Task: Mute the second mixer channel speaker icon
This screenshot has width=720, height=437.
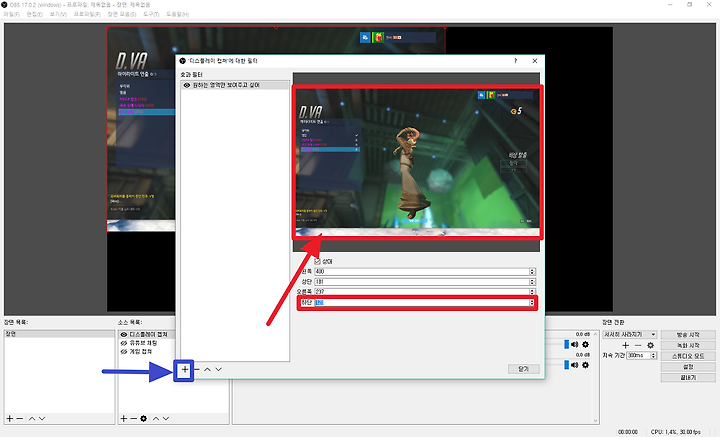Action: 574,365
